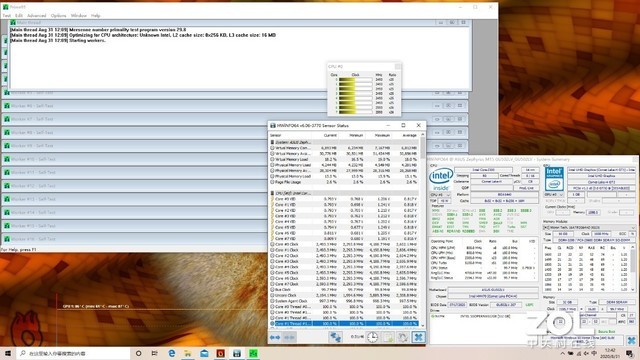Screen dimensions: 640x360
Task: Minimize the Worker #7 child window
Action: click(x=437, y=119)
